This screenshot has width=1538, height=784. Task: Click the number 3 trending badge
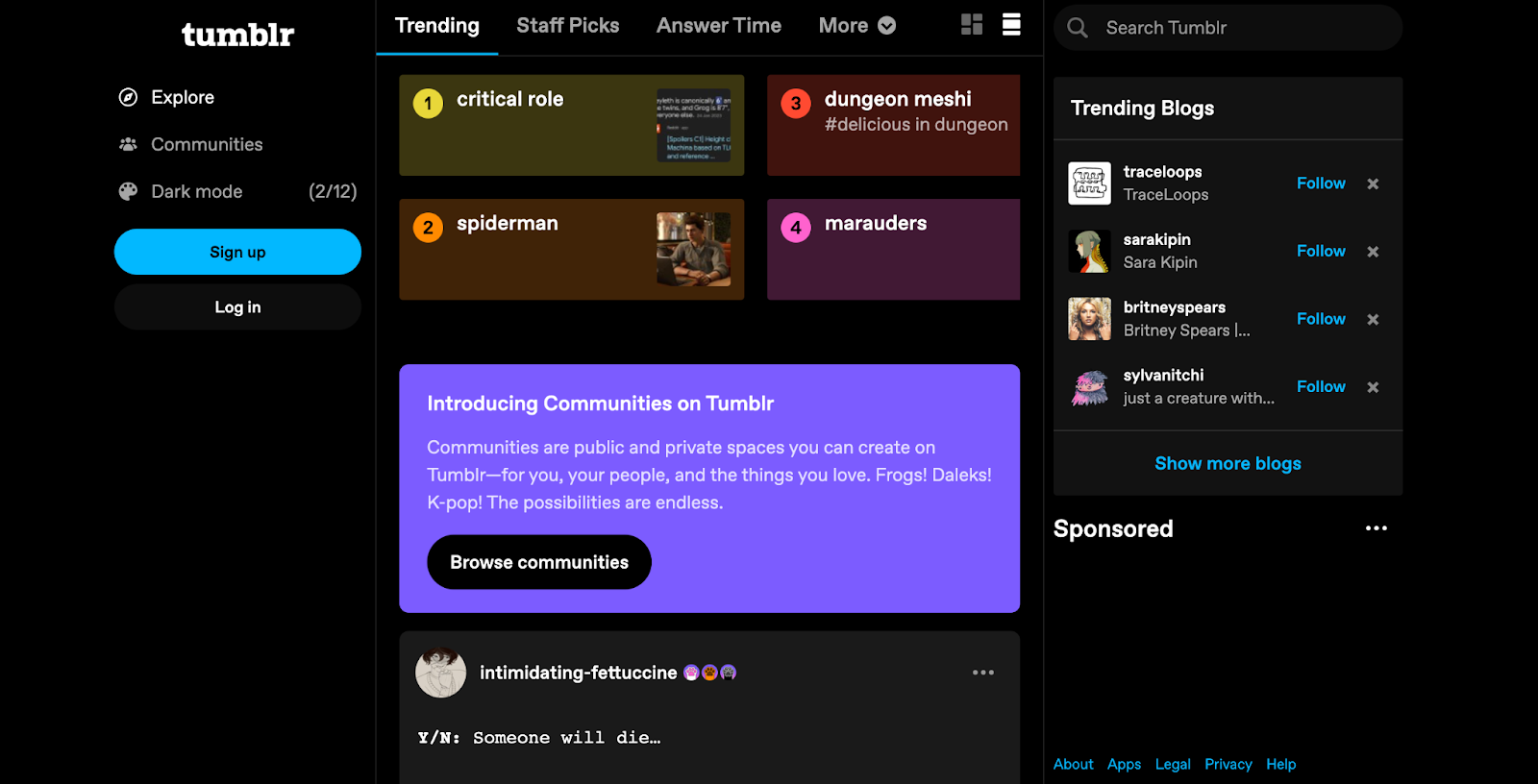click(x=796, y=104)
